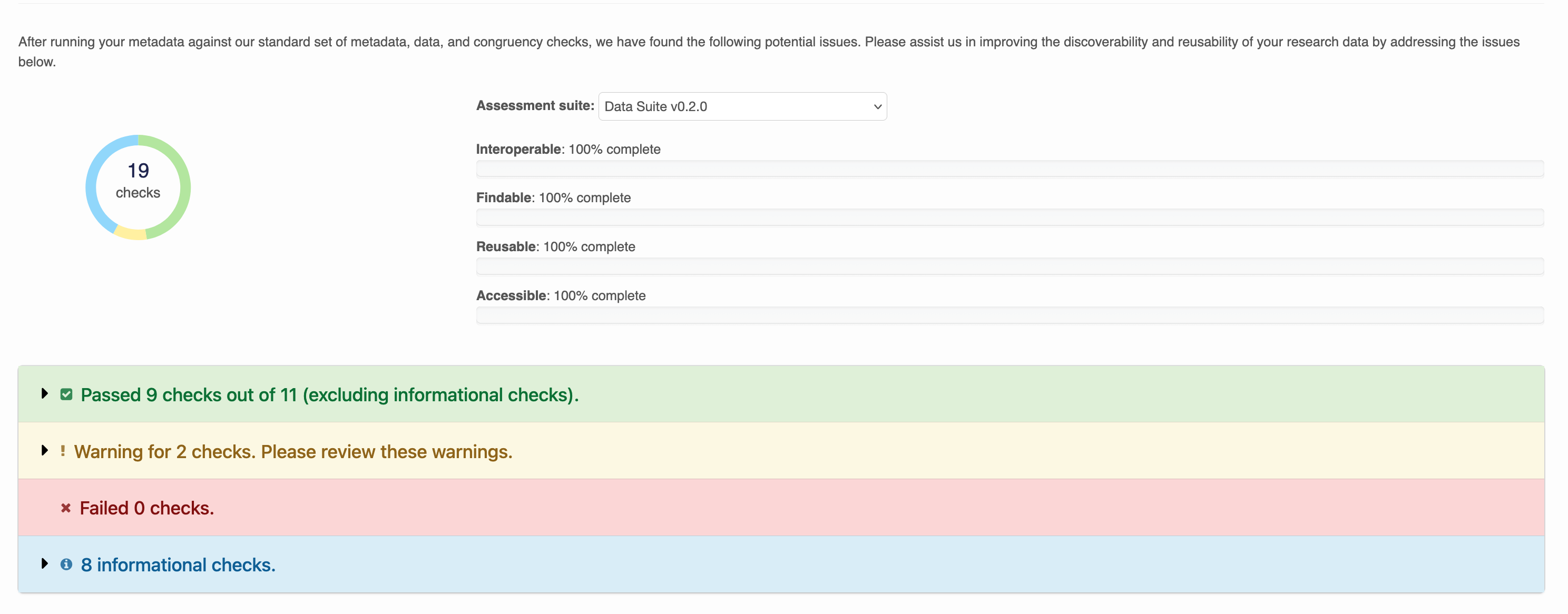Click 'Passed 9 checks out of 11' heading

329,394
